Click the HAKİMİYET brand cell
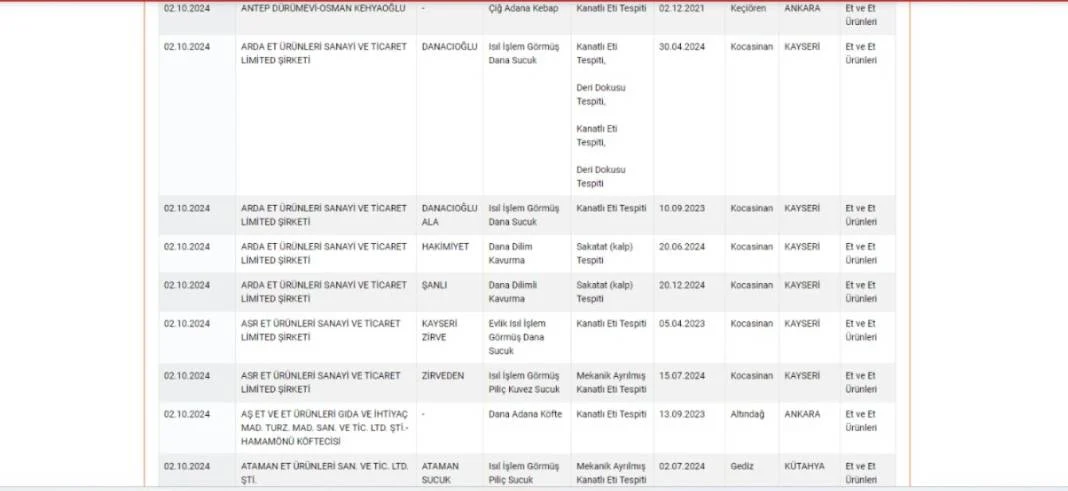The height and width of the screenshot is (491, 1068). pyautogui.click(x=445, y=247)
